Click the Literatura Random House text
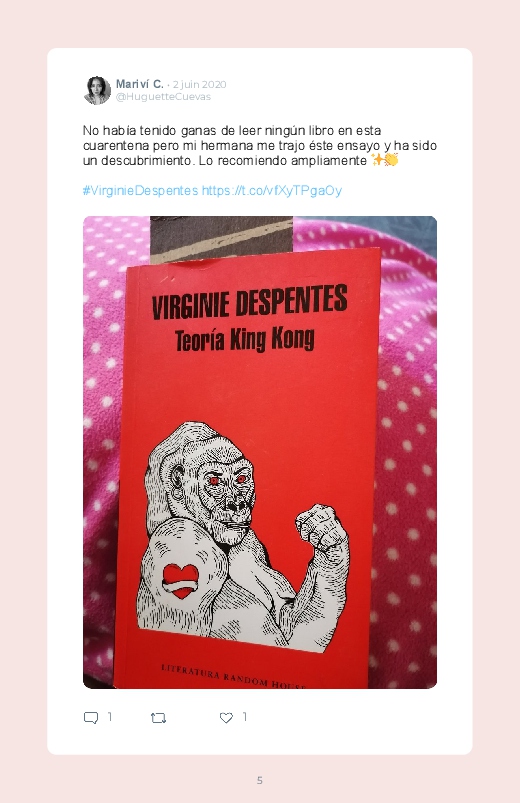The image size is (520, 803). click(233, 677)
